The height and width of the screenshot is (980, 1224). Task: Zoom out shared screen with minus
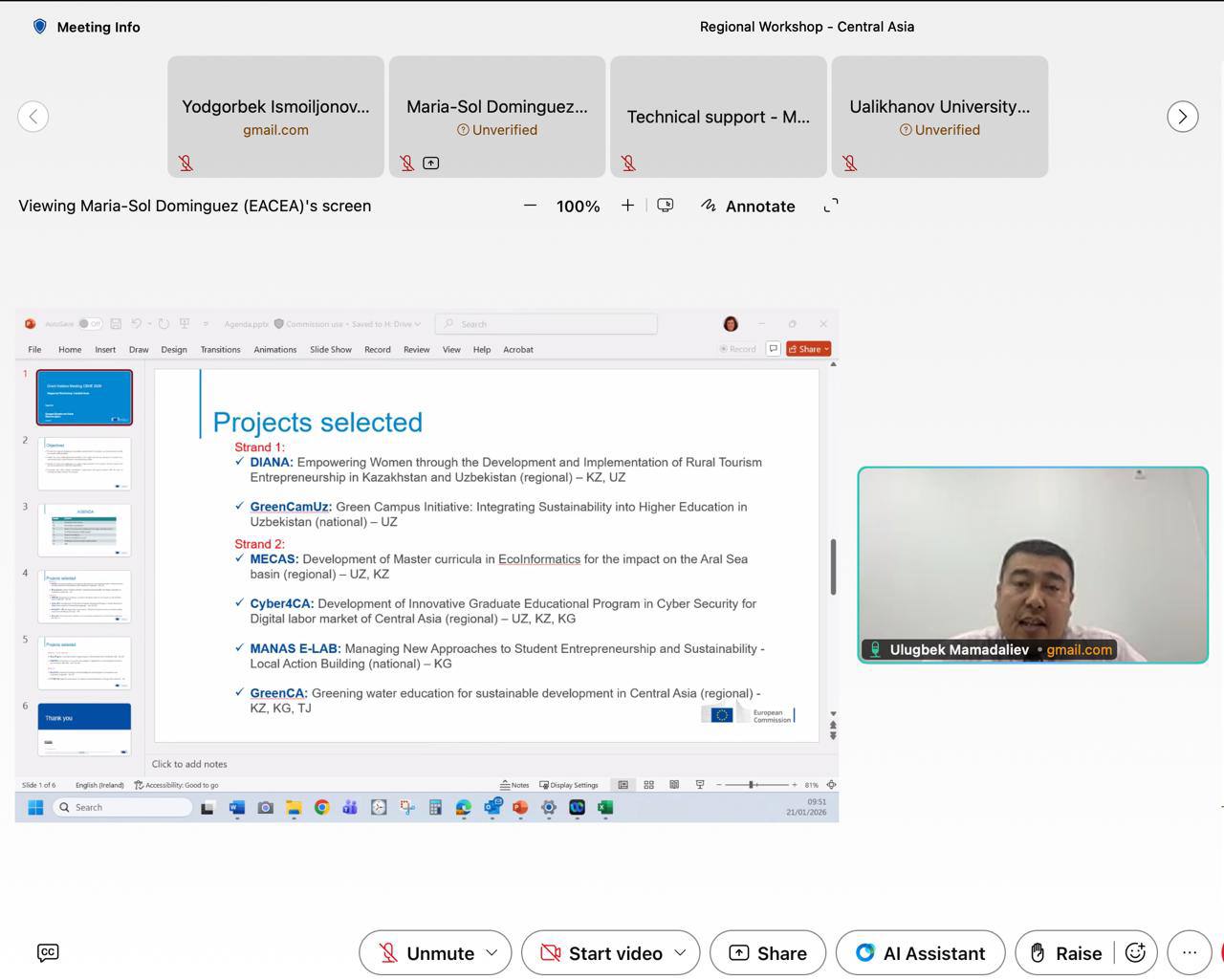530,206
